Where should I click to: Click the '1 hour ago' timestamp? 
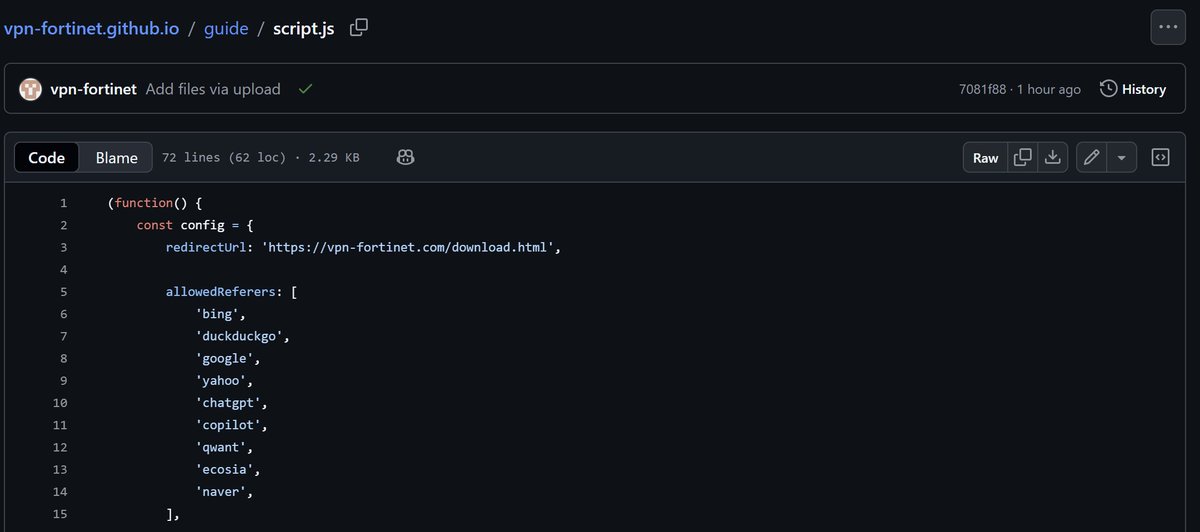(x=1049, y=89)
